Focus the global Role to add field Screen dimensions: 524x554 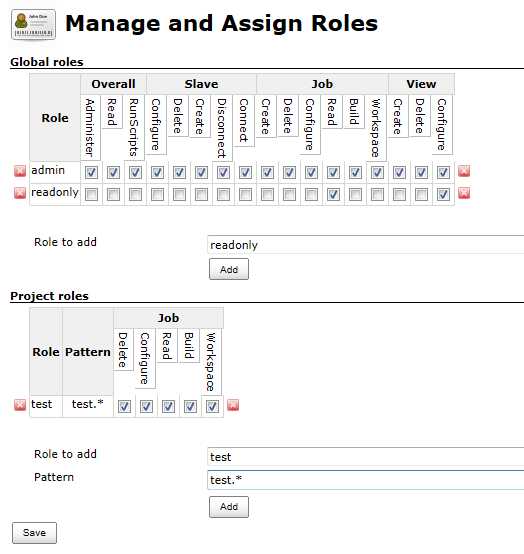(366, 244)
